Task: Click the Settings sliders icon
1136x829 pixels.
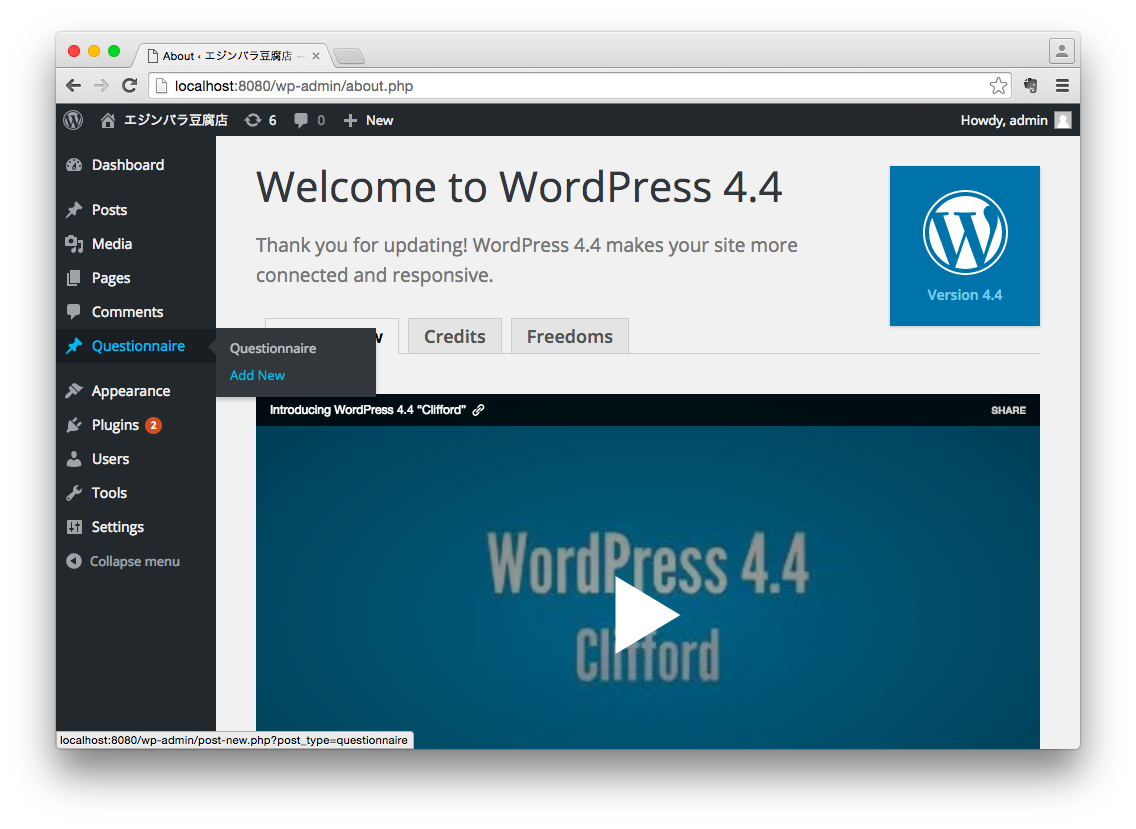Action: click(74, 527)
